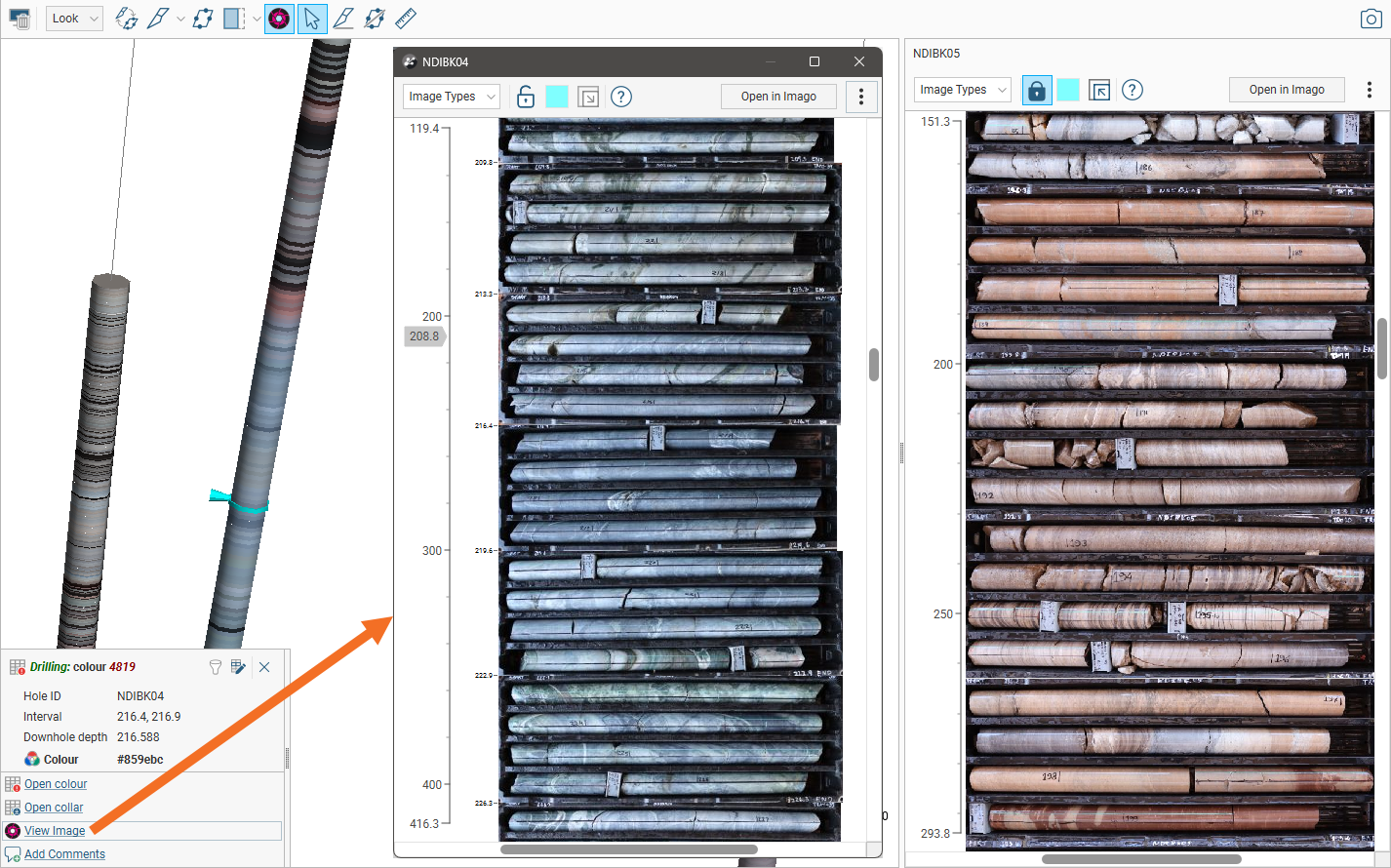Open the Look dropdown

pyautogui.click(x=74, y=19)
